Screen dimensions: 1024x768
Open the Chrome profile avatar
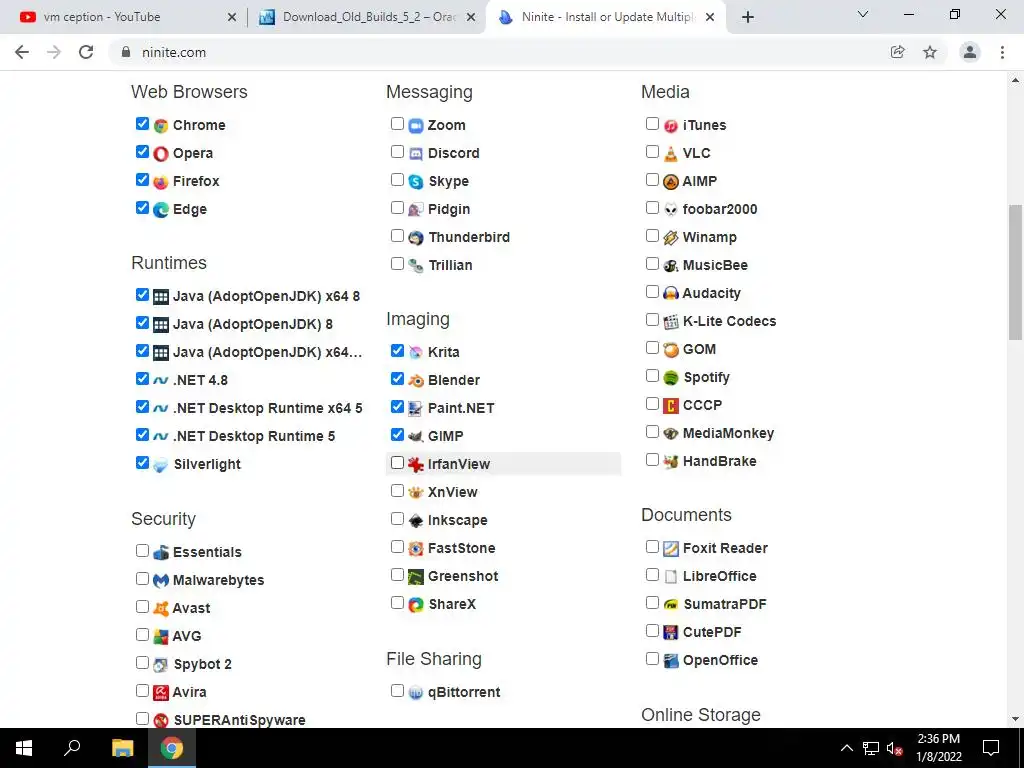(x=970, y=52)
